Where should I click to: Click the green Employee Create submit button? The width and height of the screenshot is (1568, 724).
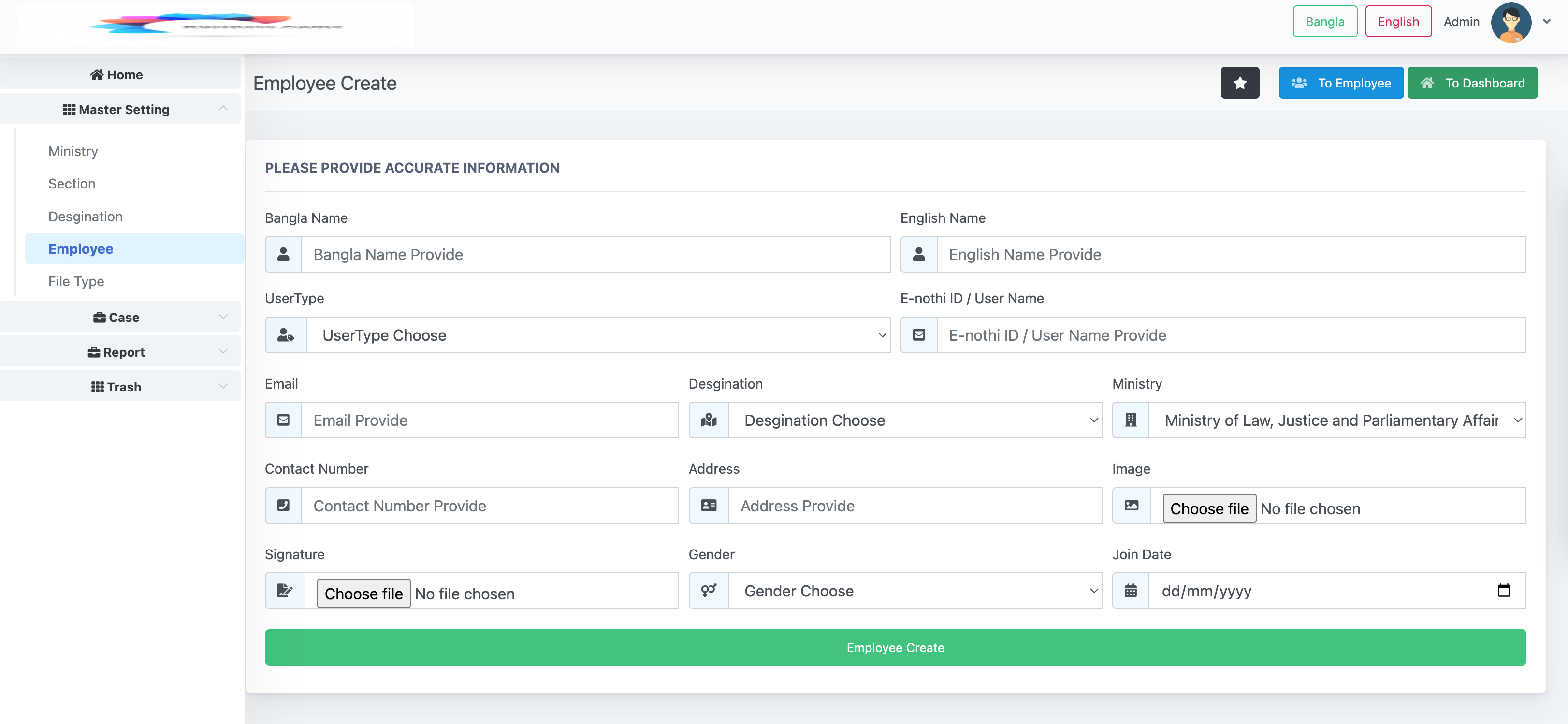(895, 647)
